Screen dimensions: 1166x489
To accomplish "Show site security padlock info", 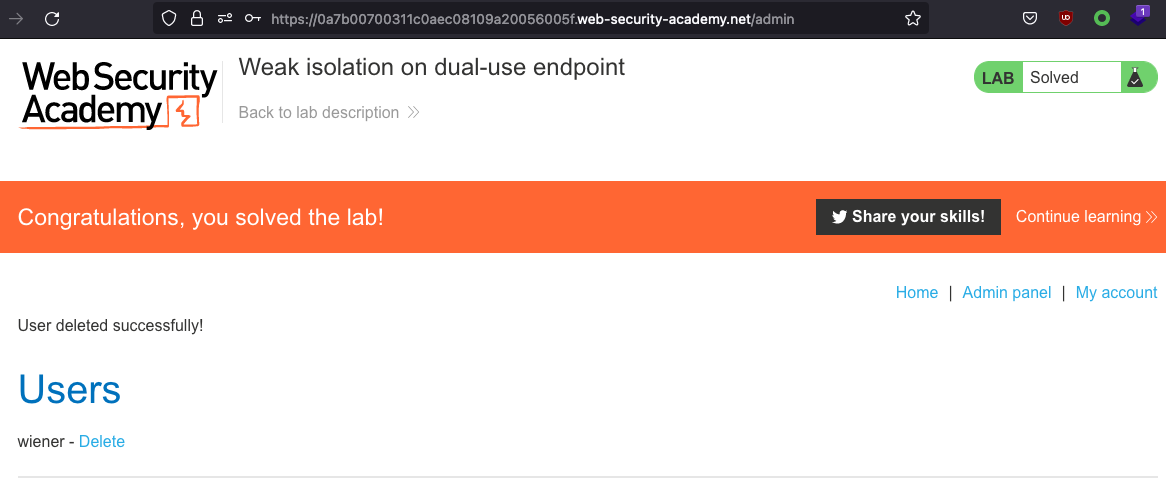I will (197, 18).
